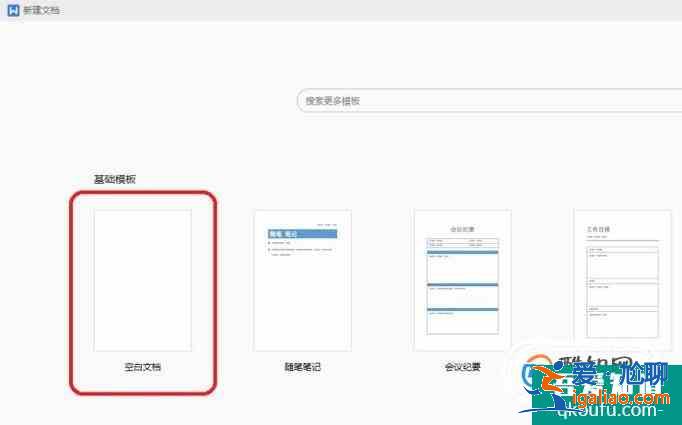This screenshot has width=682, height=425.
Task: Pick the 会议纪要 template thumbnail
Action: (462, 280)
